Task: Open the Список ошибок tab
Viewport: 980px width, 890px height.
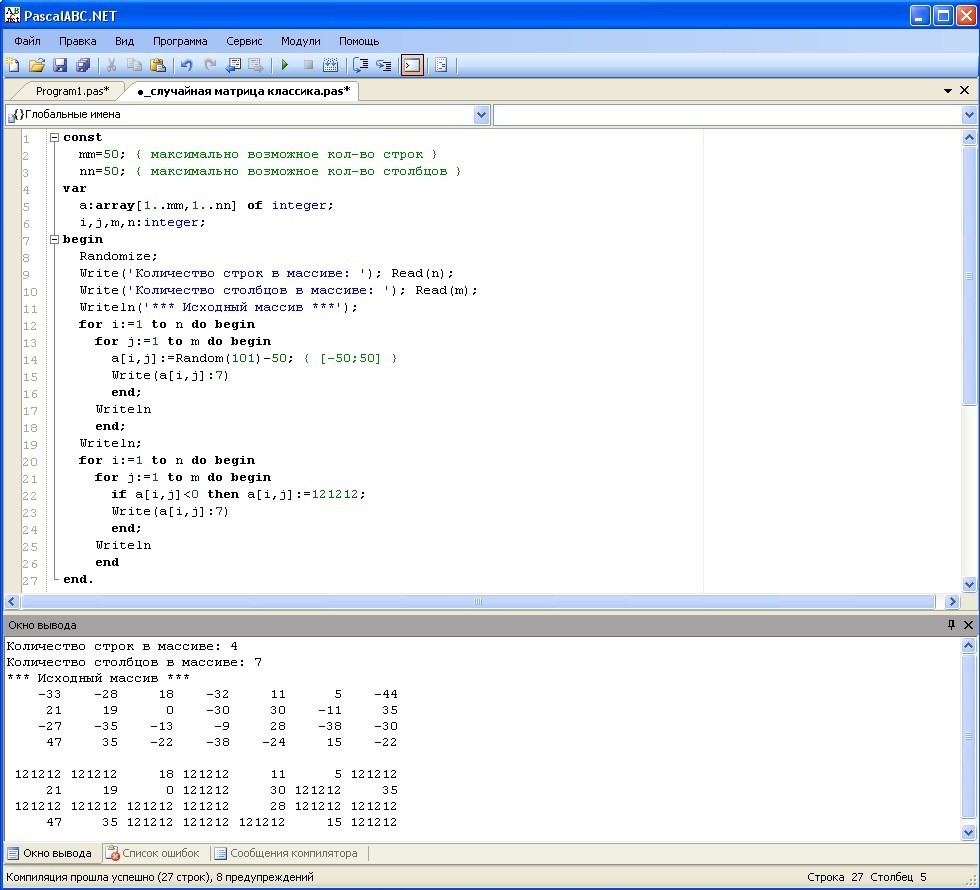Action: click(153, 853)
